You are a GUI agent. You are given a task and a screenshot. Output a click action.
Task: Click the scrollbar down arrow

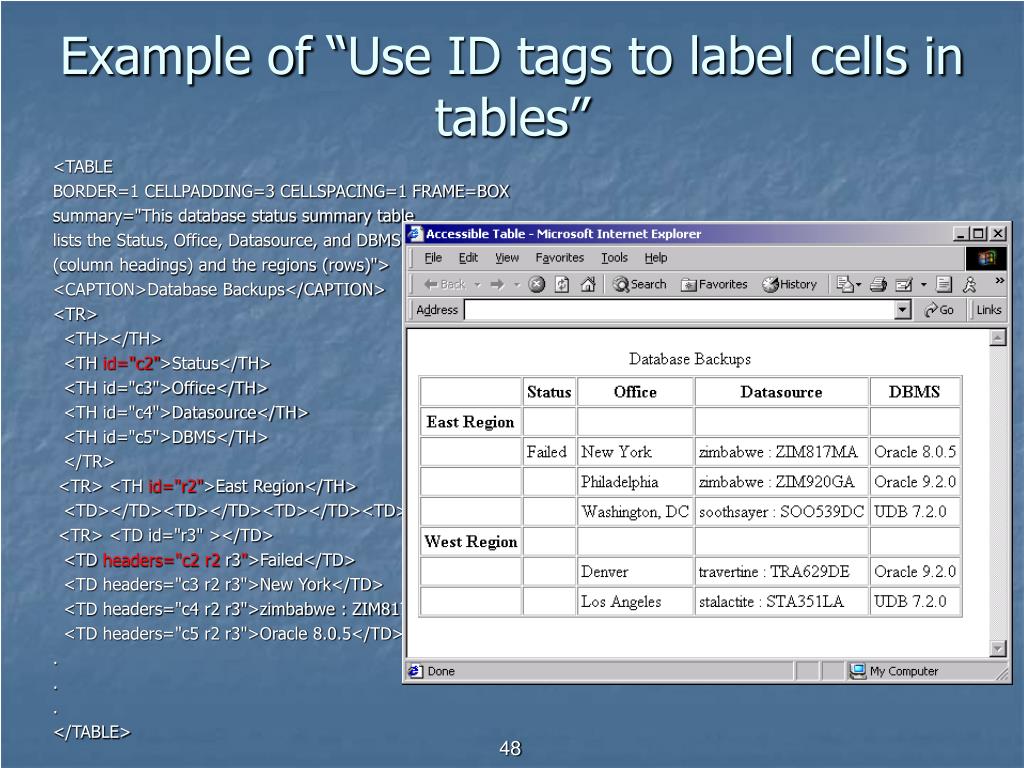tap(998, 648)
